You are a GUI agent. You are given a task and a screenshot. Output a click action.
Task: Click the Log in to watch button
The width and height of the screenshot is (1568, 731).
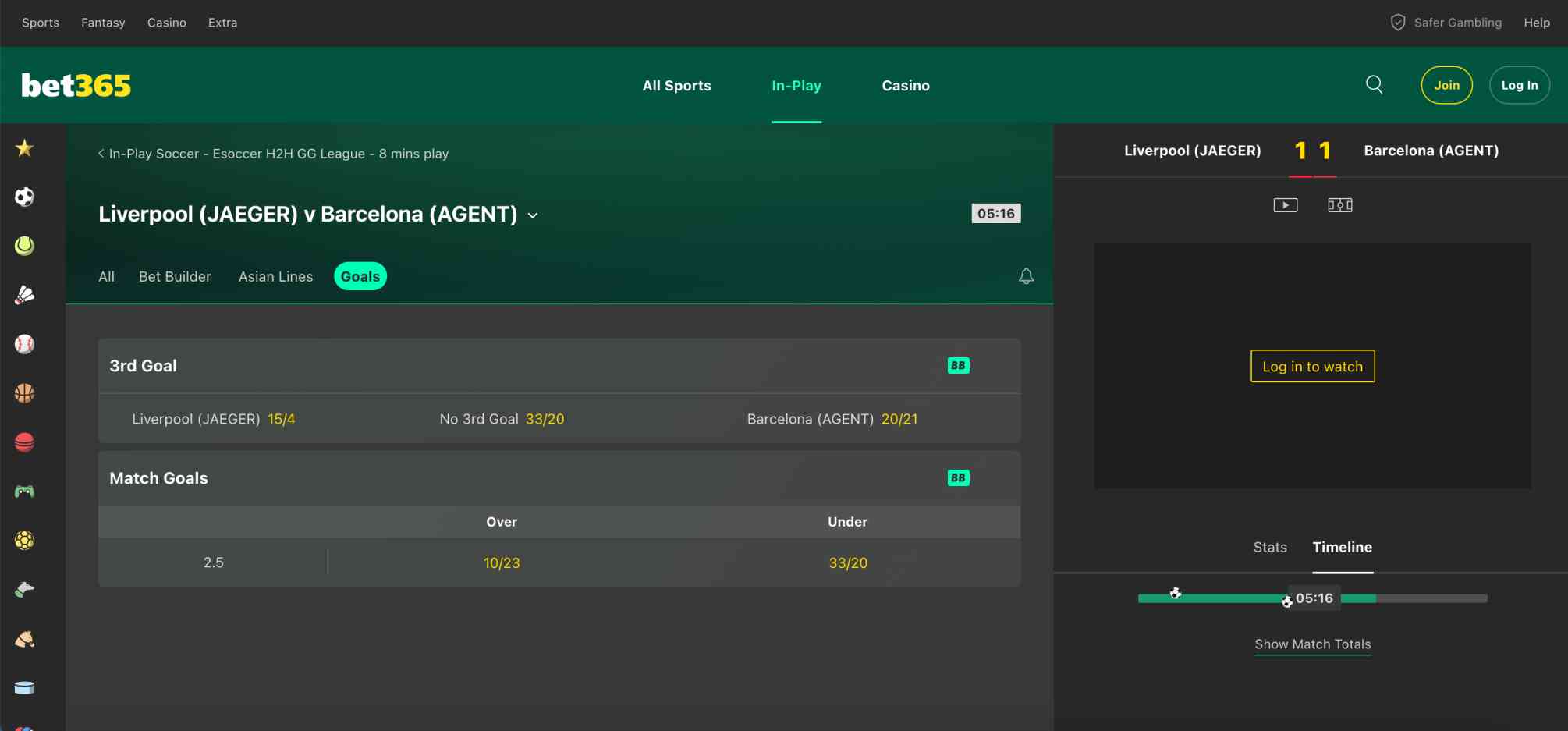[x=1312, y=366]
